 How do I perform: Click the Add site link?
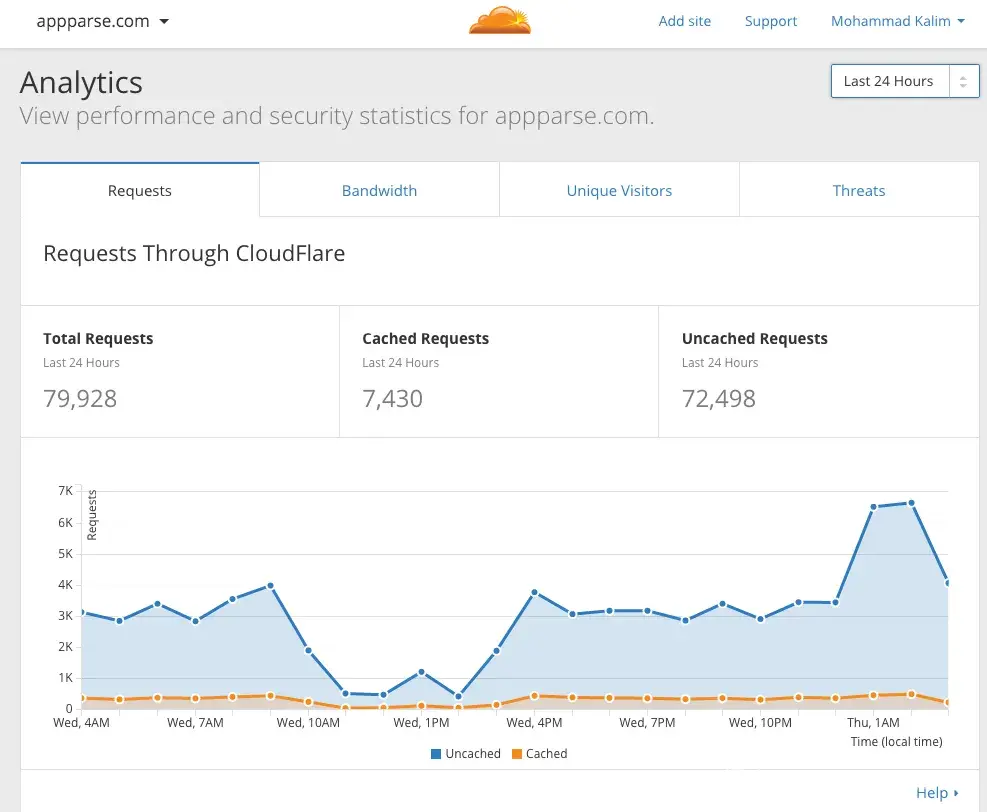click(x=685, y=21)
